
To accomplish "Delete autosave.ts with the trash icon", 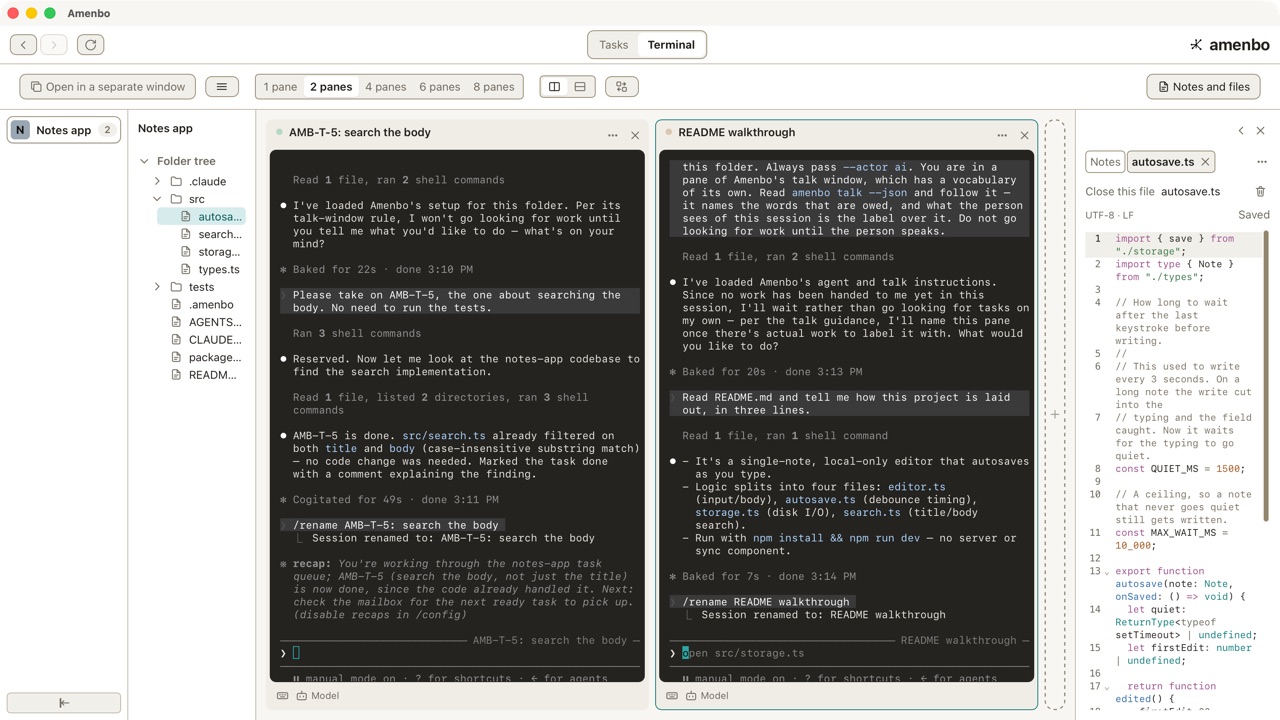I will coord(1260,191).
